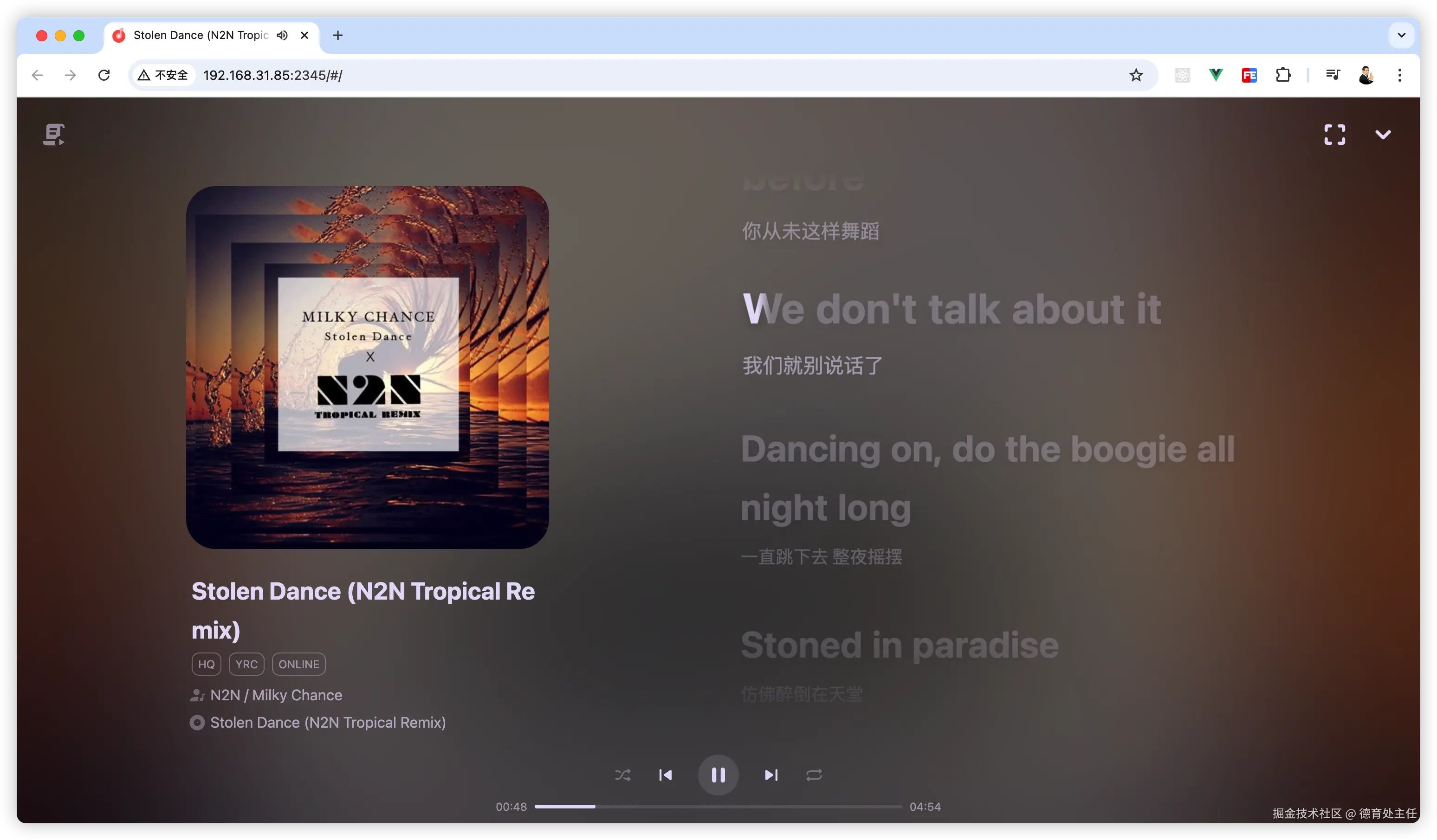Viewport: 1437px width, 840px height.
Task: Click translated lyric 我们就别说话了
Action: tap(813, 365)
